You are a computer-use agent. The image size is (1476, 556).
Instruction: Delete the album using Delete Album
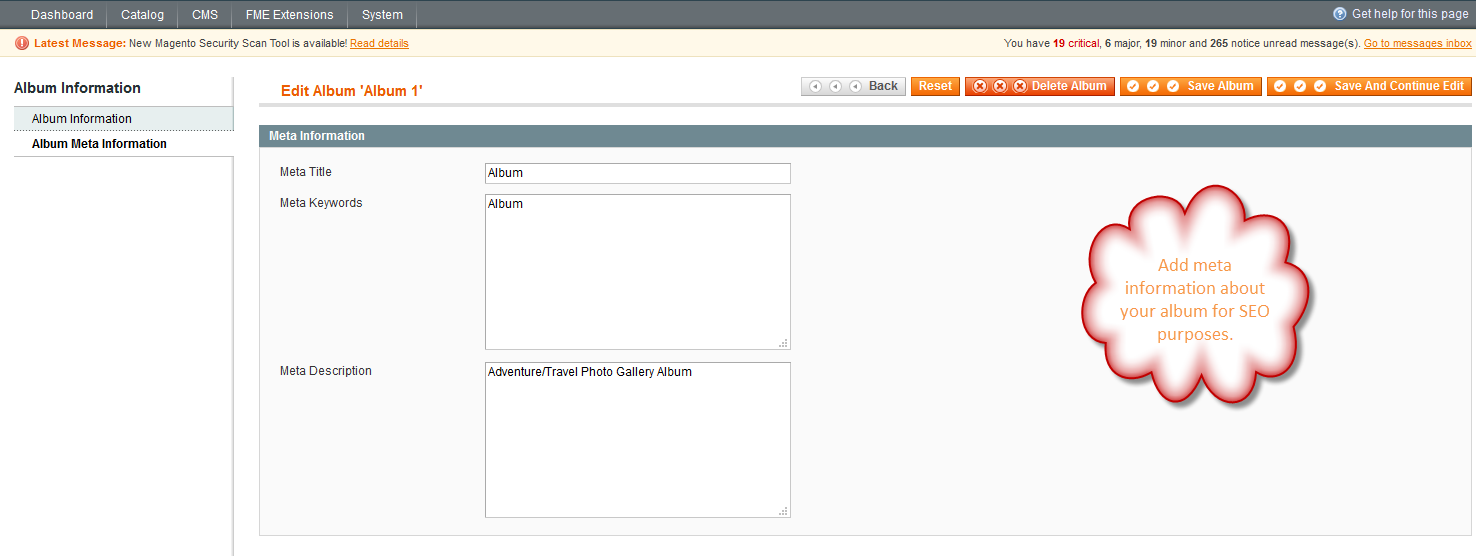pyautogui.click(x=1040, y=86)
